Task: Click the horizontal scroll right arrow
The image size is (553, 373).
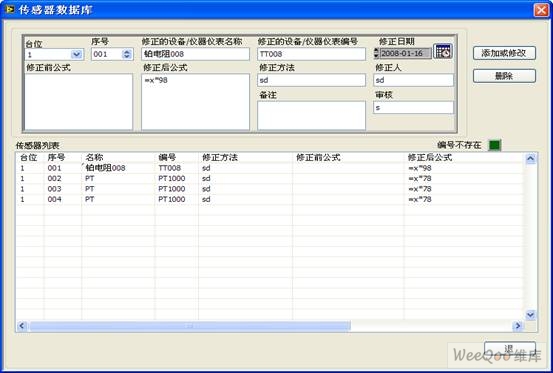Action: tap(517, 326)
